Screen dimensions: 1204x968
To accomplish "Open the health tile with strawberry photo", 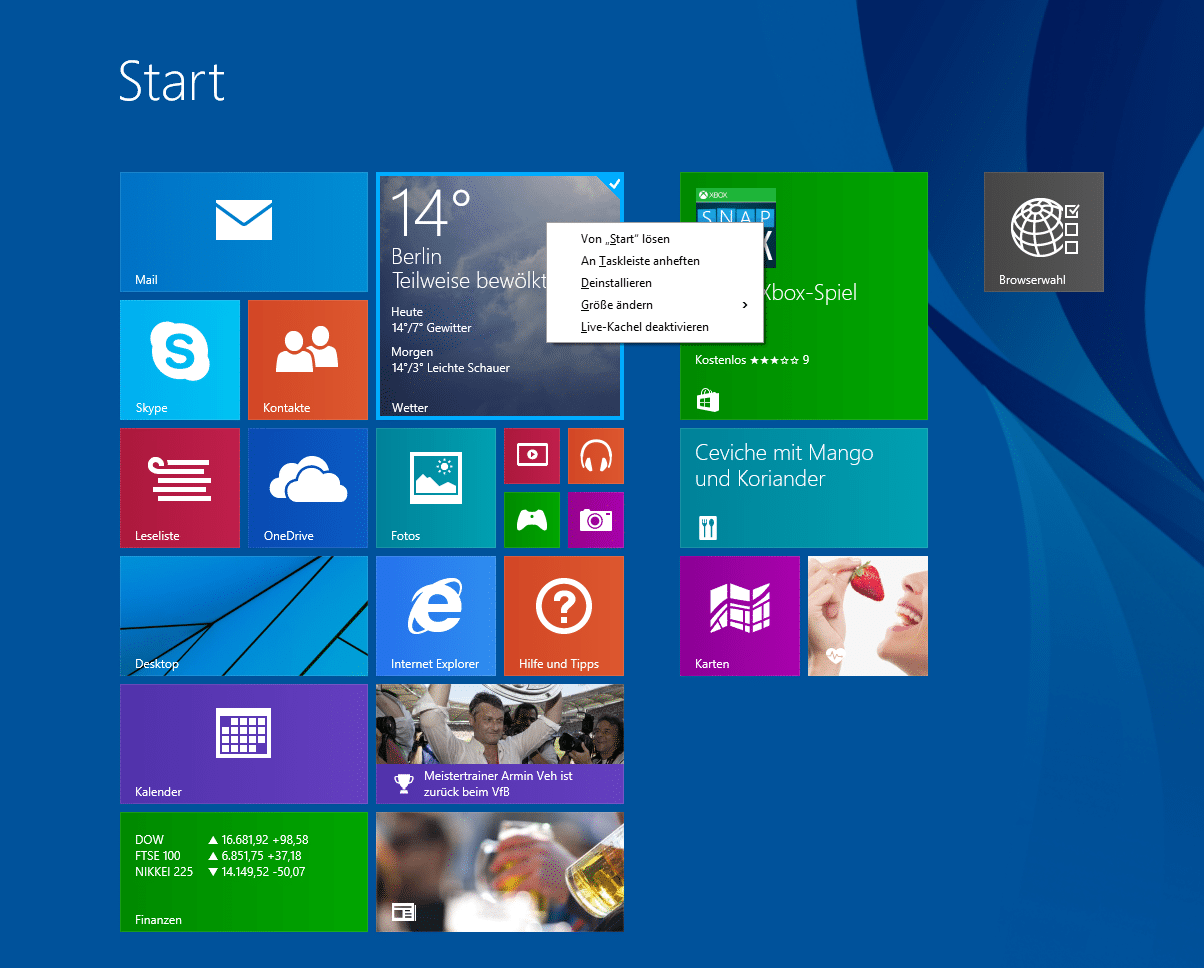I will pyautogui.click(x=868, y=616).
